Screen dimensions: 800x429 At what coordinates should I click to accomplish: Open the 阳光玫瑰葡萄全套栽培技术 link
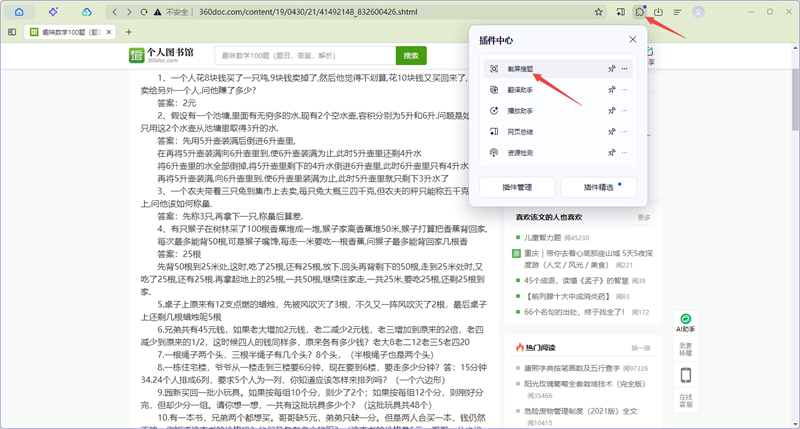click(x=585, y=384)
